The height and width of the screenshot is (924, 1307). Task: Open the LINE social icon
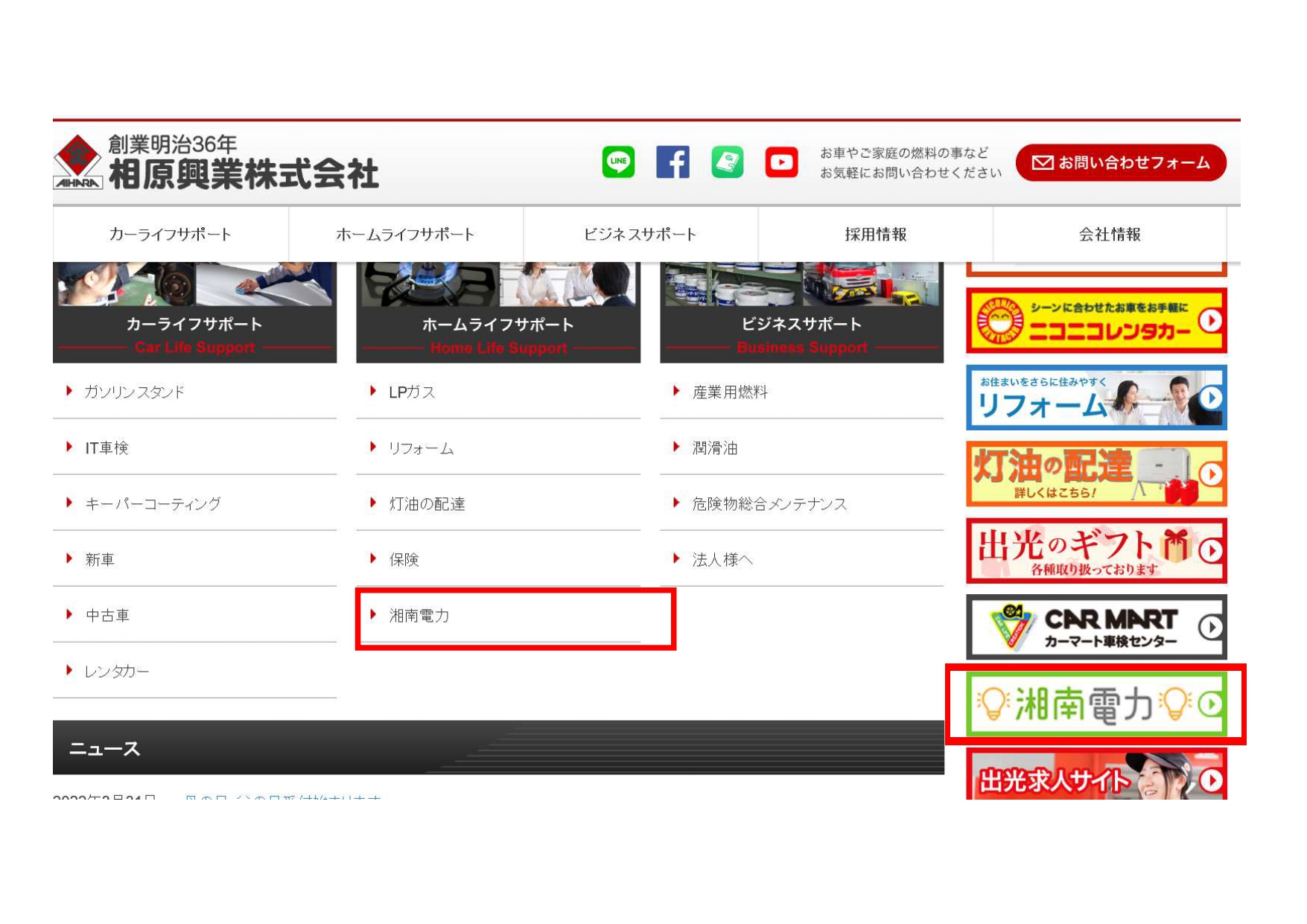tap(618, 162)
